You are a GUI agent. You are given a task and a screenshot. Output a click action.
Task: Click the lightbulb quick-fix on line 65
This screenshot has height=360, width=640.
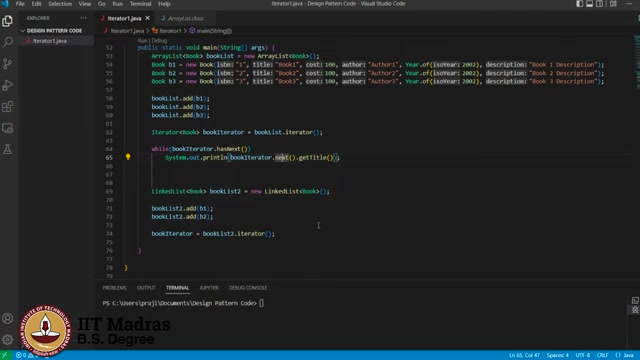pos(128,157)
